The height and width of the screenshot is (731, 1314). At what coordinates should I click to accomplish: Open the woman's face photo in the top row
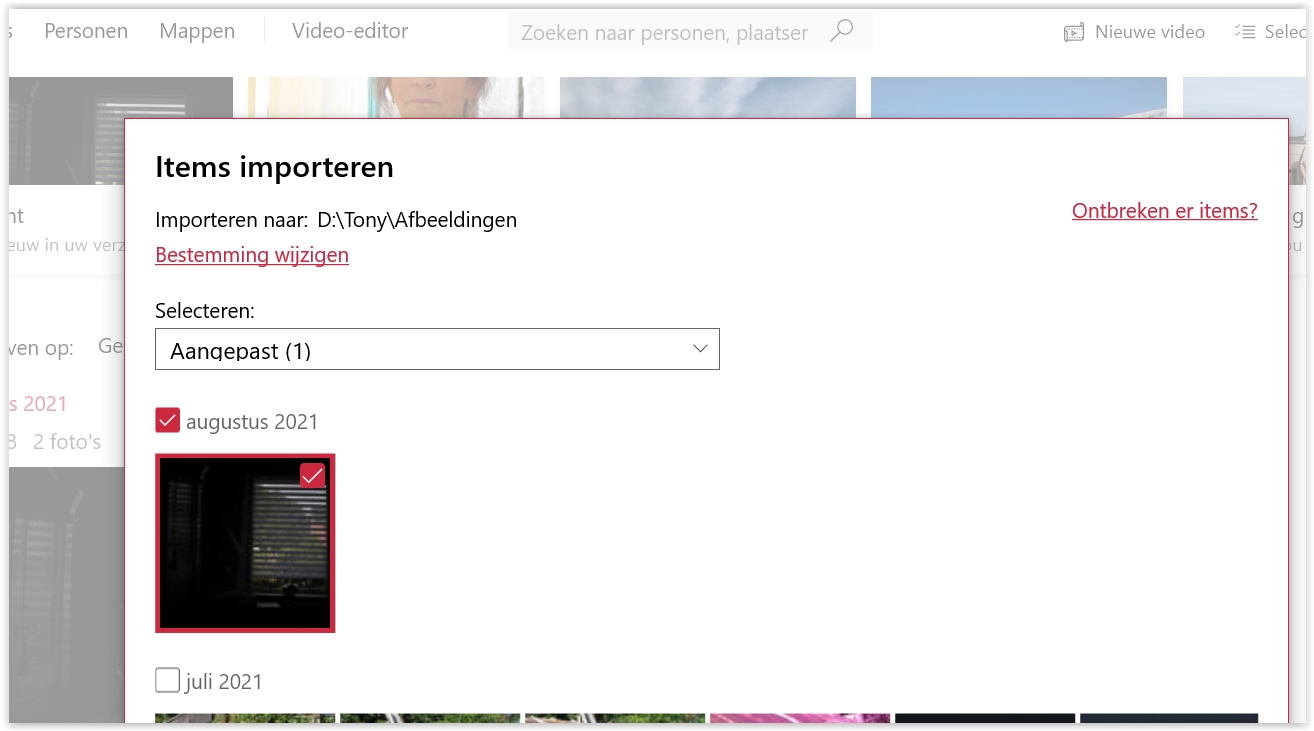pos(396,97)
